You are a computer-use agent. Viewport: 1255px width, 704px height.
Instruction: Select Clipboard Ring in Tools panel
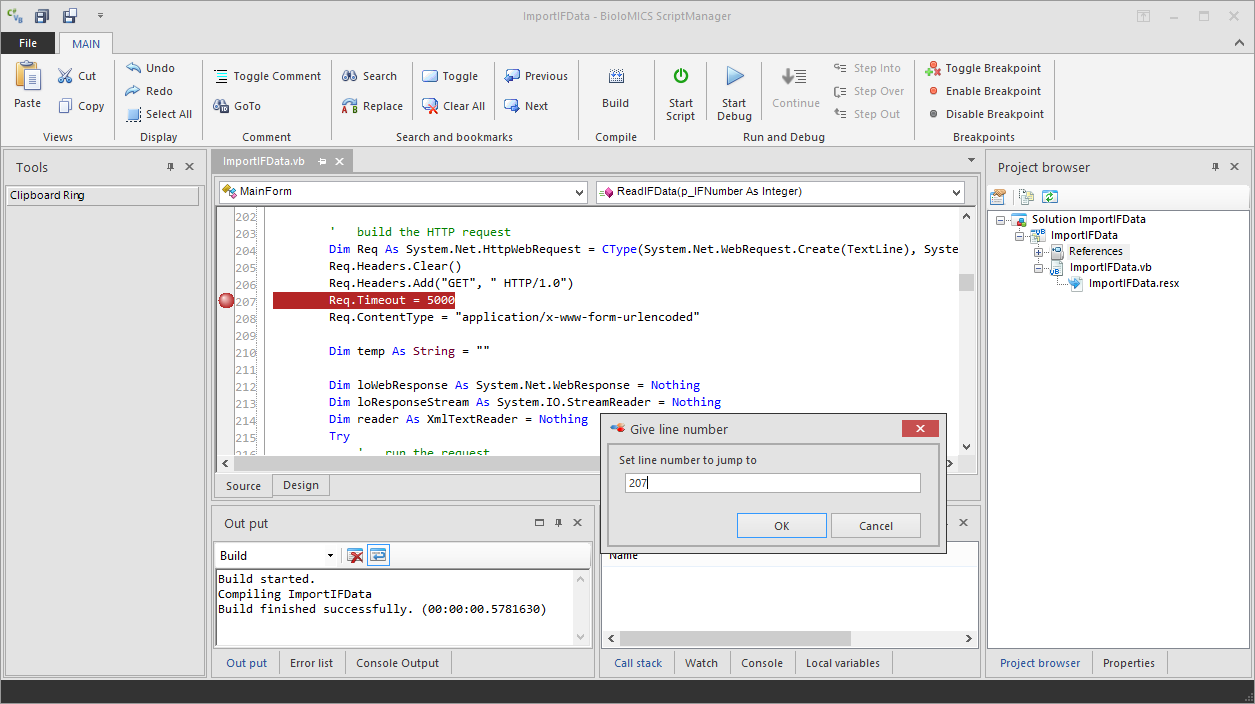[x=103, y=196]
